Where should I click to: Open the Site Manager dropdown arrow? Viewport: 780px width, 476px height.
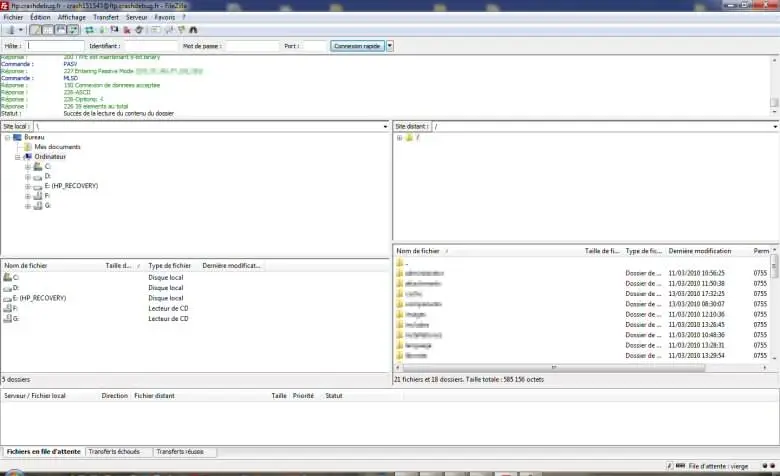pos(20,30)
